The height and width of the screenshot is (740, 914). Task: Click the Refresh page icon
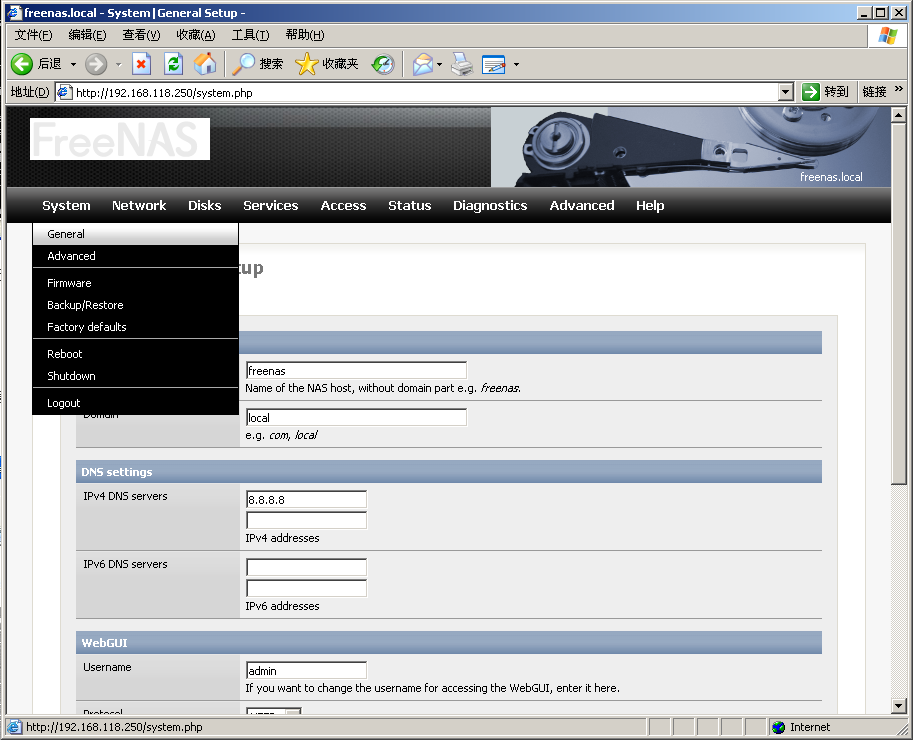[x=173, y=64]
